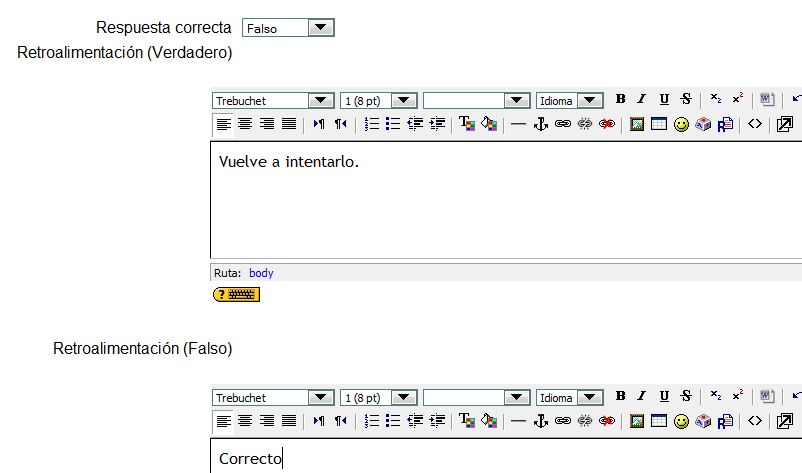The image size is (802, 473).
Task: Enlarge the Falso editor to fullscreen
Action: (x=785, y=421)
